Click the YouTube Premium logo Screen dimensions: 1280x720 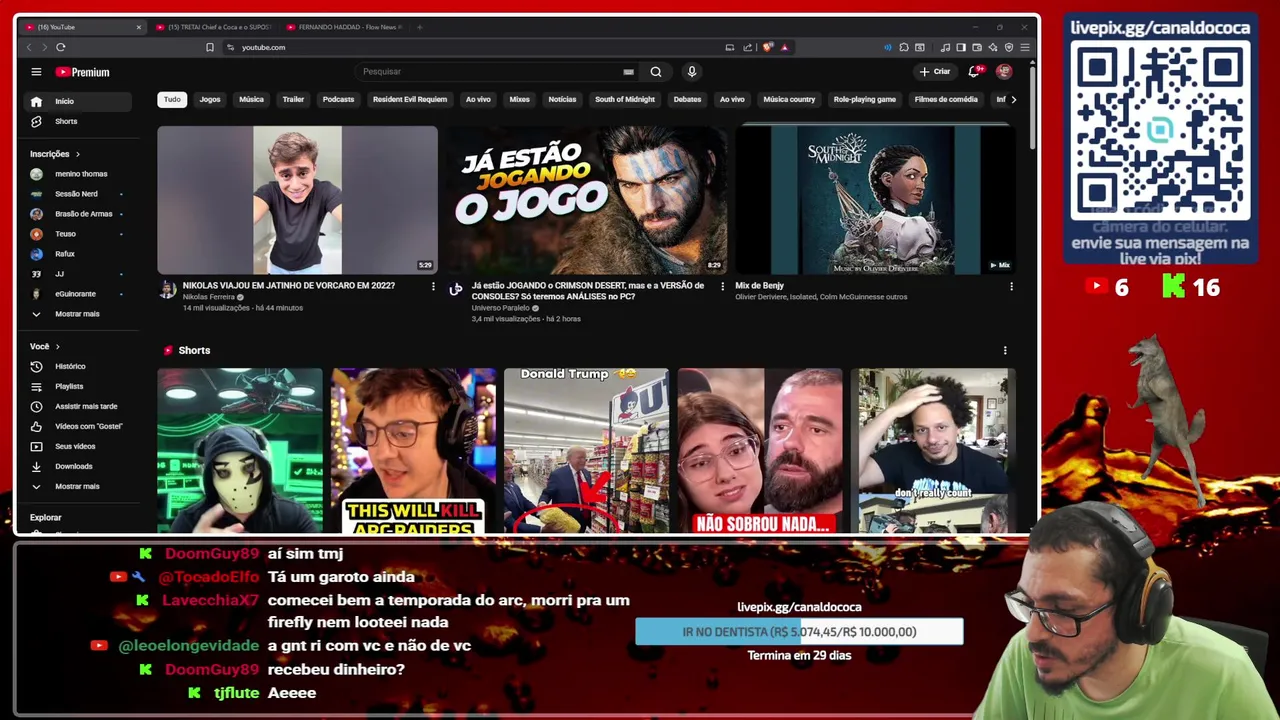(82, 72)
